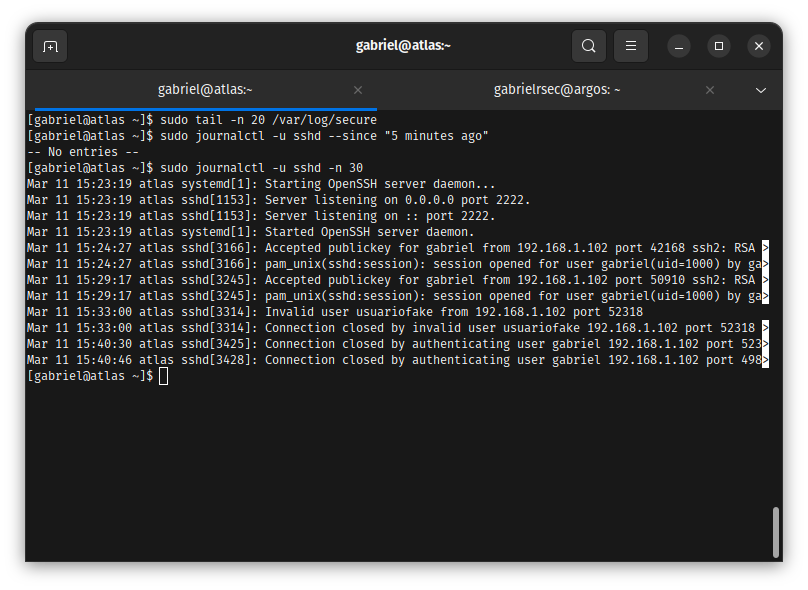Click the cursor at the bottom shell prompt
The height and width of the screenshot is (590, 808).
[163, 376]
